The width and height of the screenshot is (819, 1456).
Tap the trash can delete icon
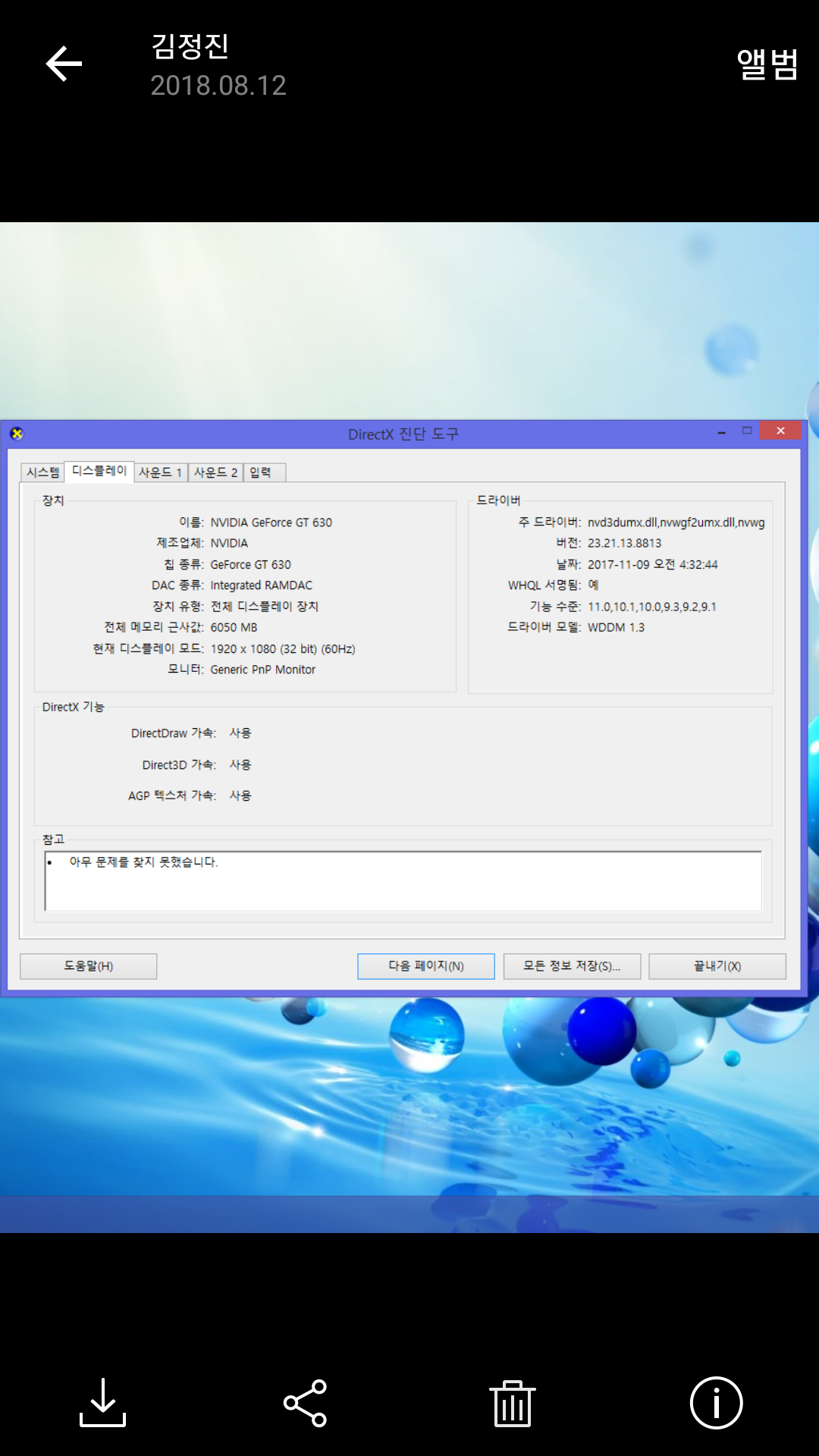tap(512, 1403)
